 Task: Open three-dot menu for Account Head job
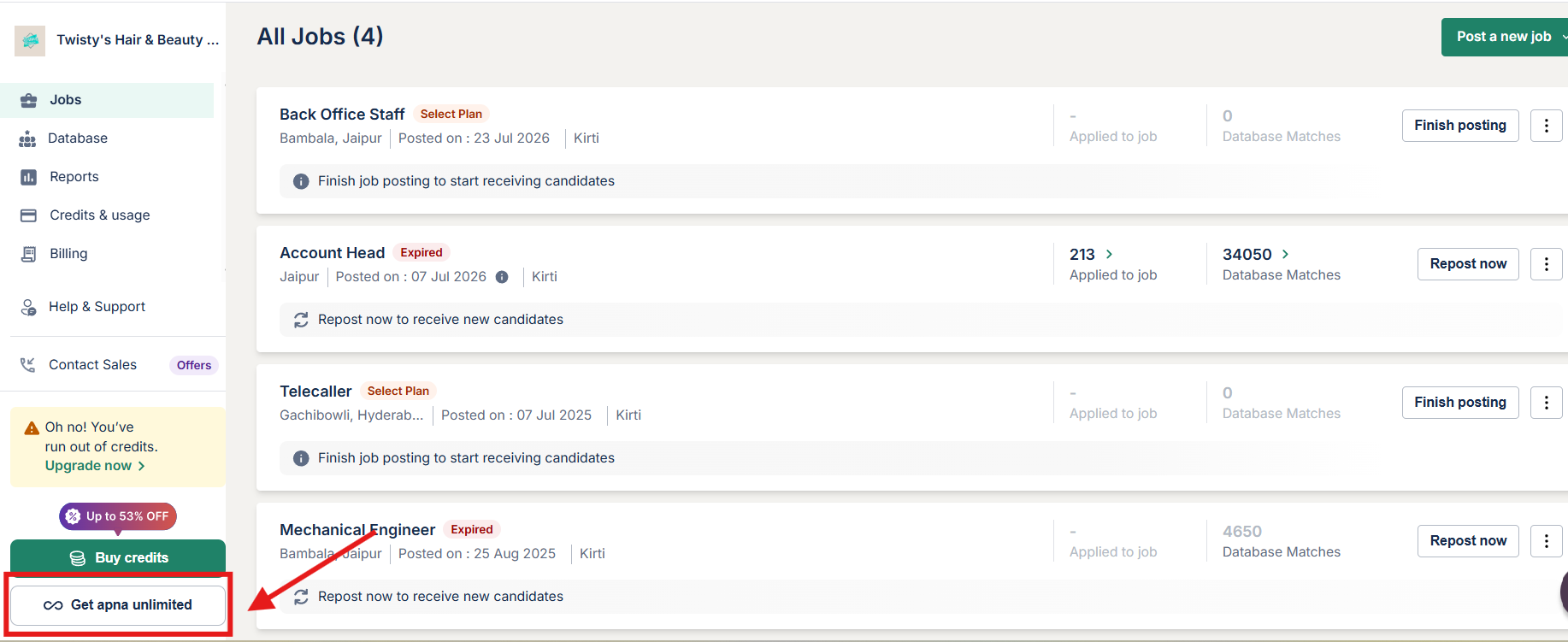click(1546, 264)
